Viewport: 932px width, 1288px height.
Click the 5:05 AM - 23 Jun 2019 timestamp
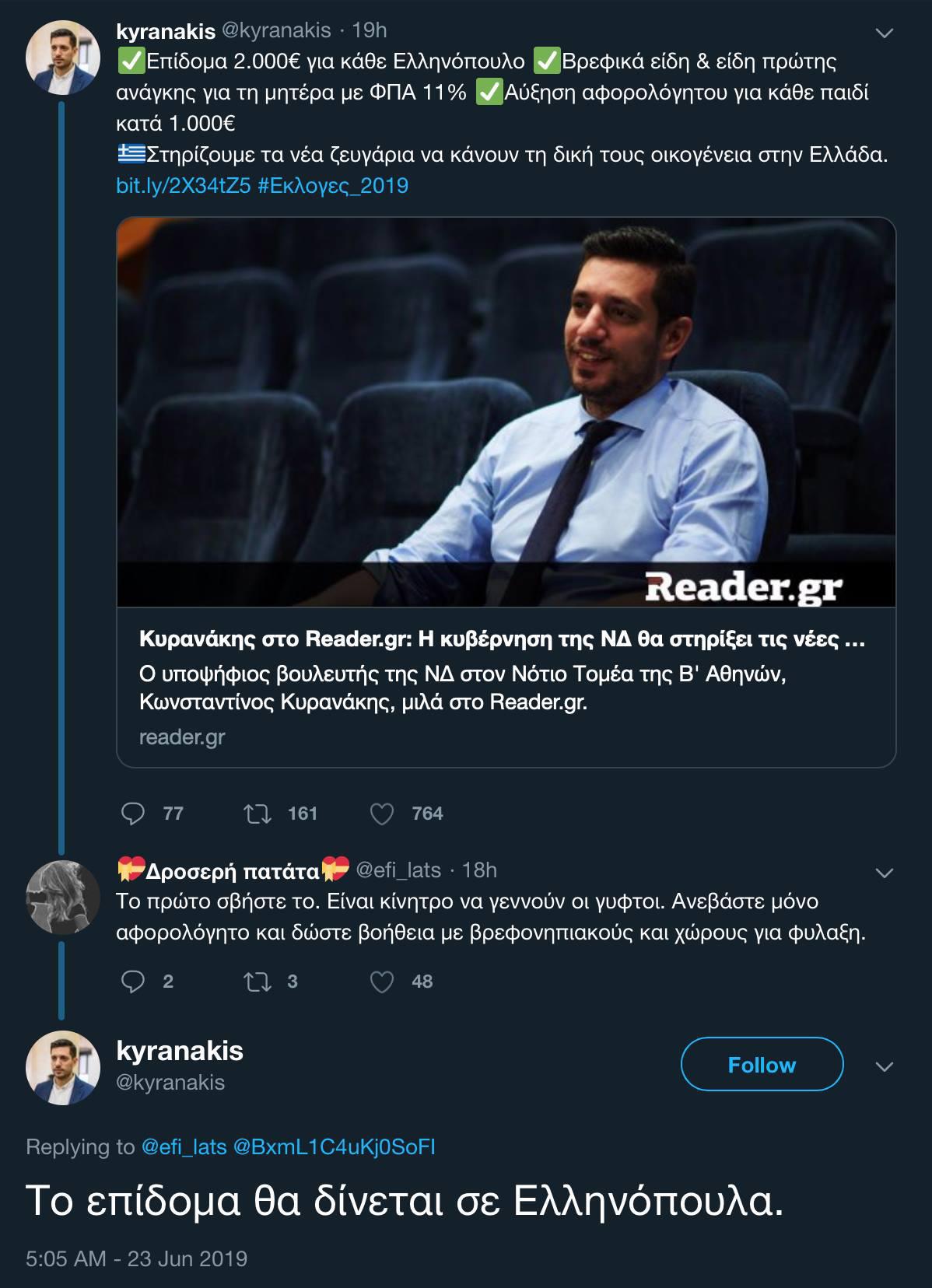click(x=136, y=1258)
